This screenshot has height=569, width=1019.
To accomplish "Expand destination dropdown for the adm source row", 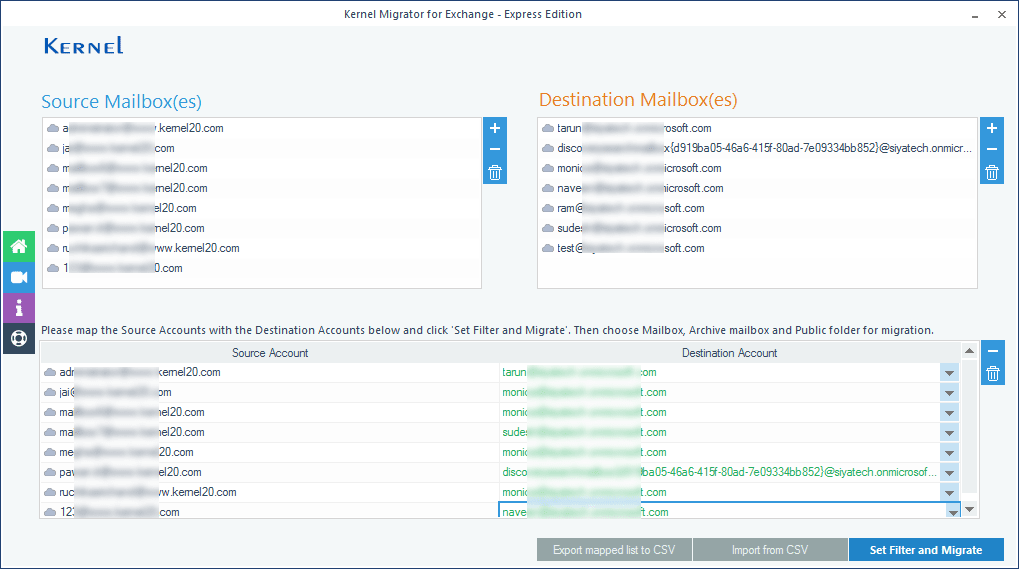I will pos(949,373).
